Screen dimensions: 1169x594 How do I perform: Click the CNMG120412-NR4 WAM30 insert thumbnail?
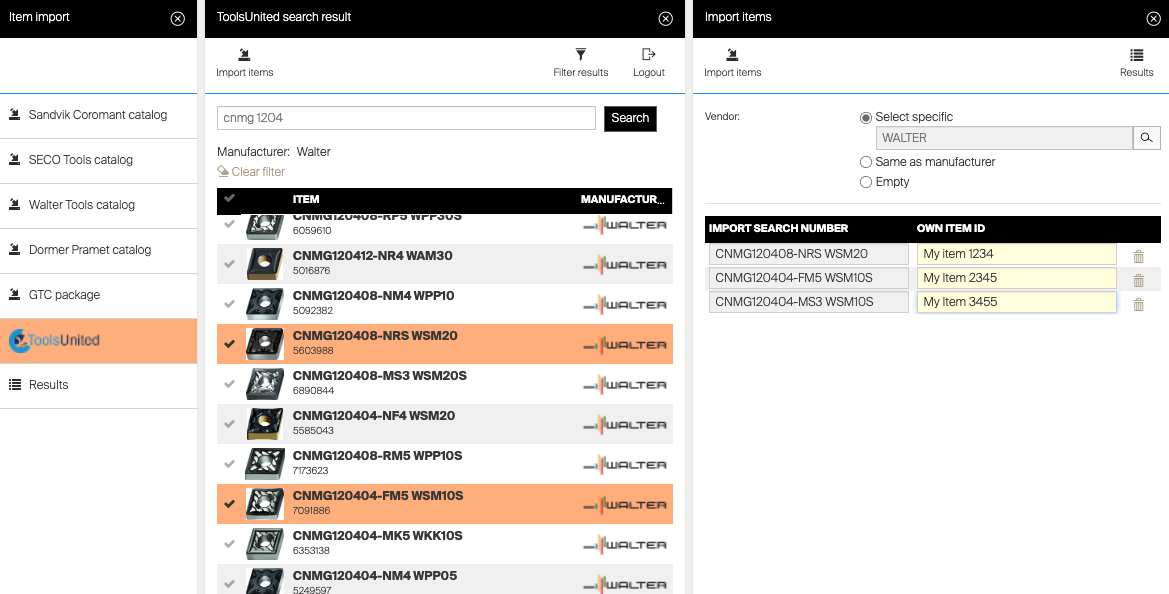click(264, 264)
